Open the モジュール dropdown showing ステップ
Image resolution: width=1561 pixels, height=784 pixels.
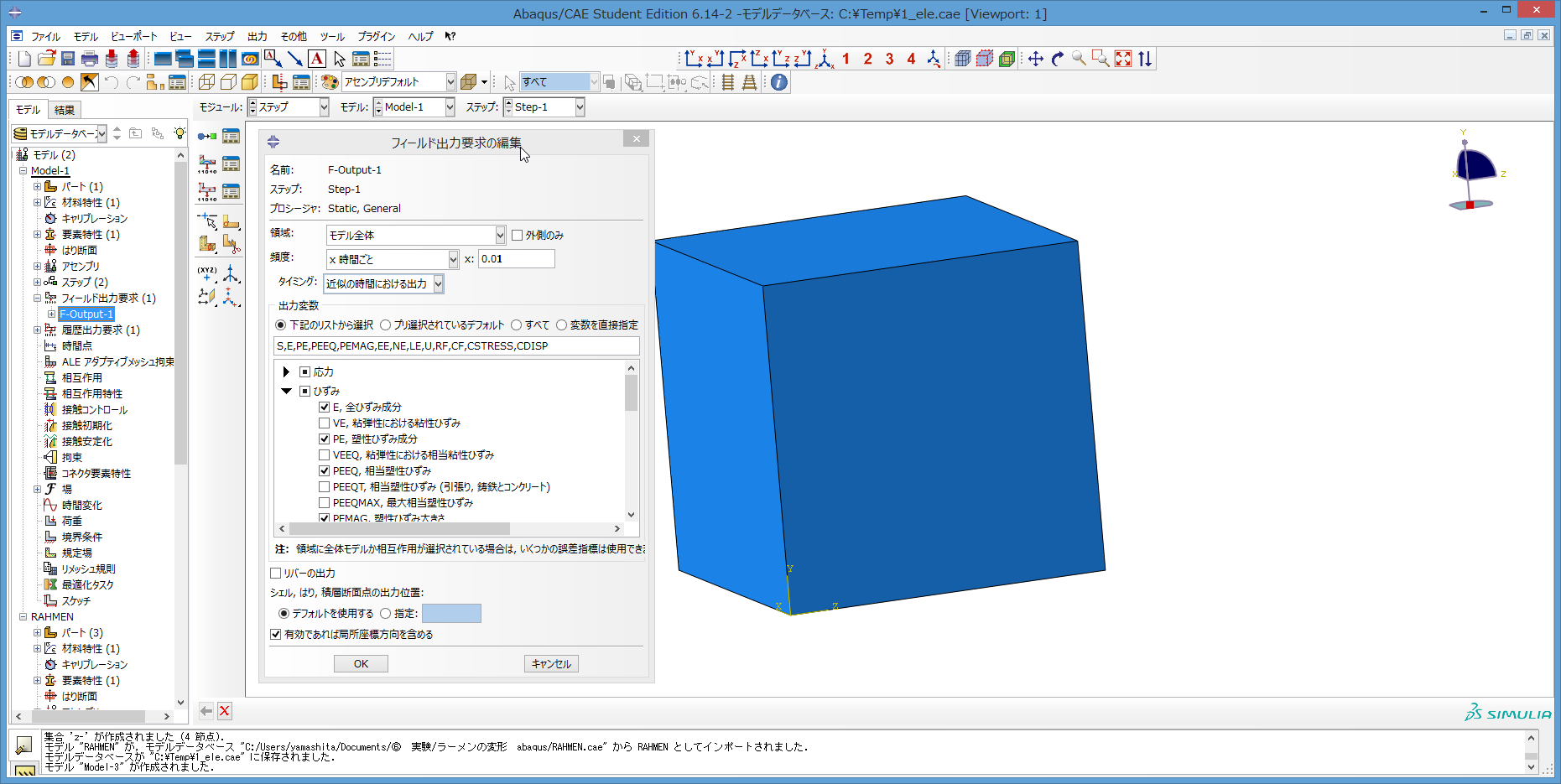pyautogui.click(x=289, y=107)
